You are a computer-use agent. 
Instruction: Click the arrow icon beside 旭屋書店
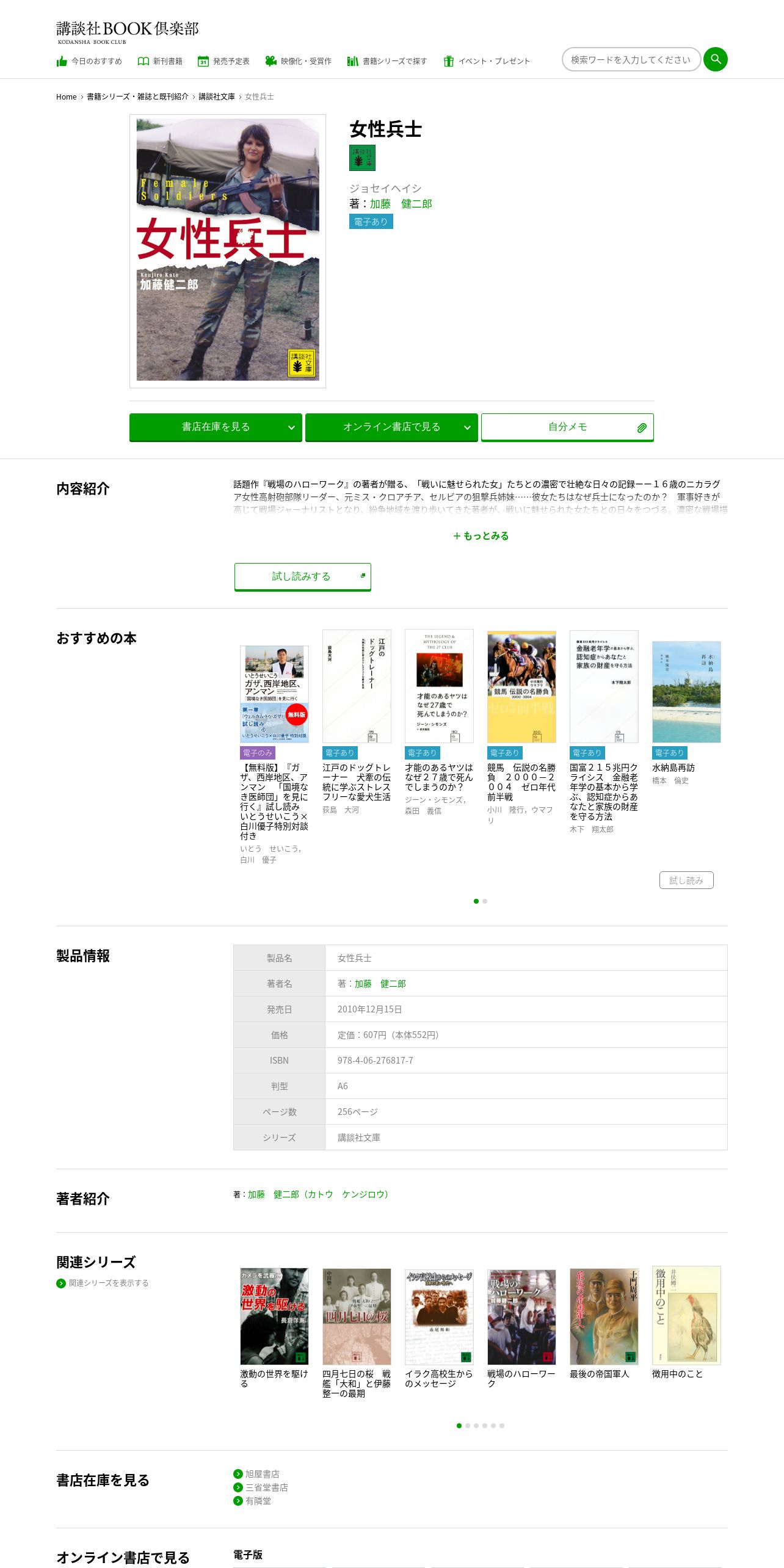pos(238,1474)
